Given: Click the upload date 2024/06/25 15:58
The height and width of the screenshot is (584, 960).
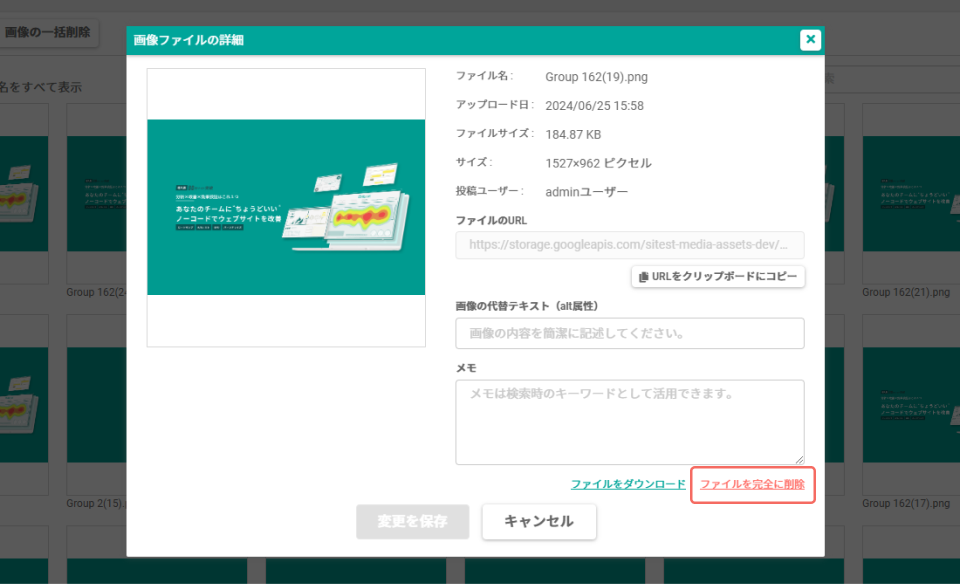Looking at the screenshot, I should coord(594,106).
